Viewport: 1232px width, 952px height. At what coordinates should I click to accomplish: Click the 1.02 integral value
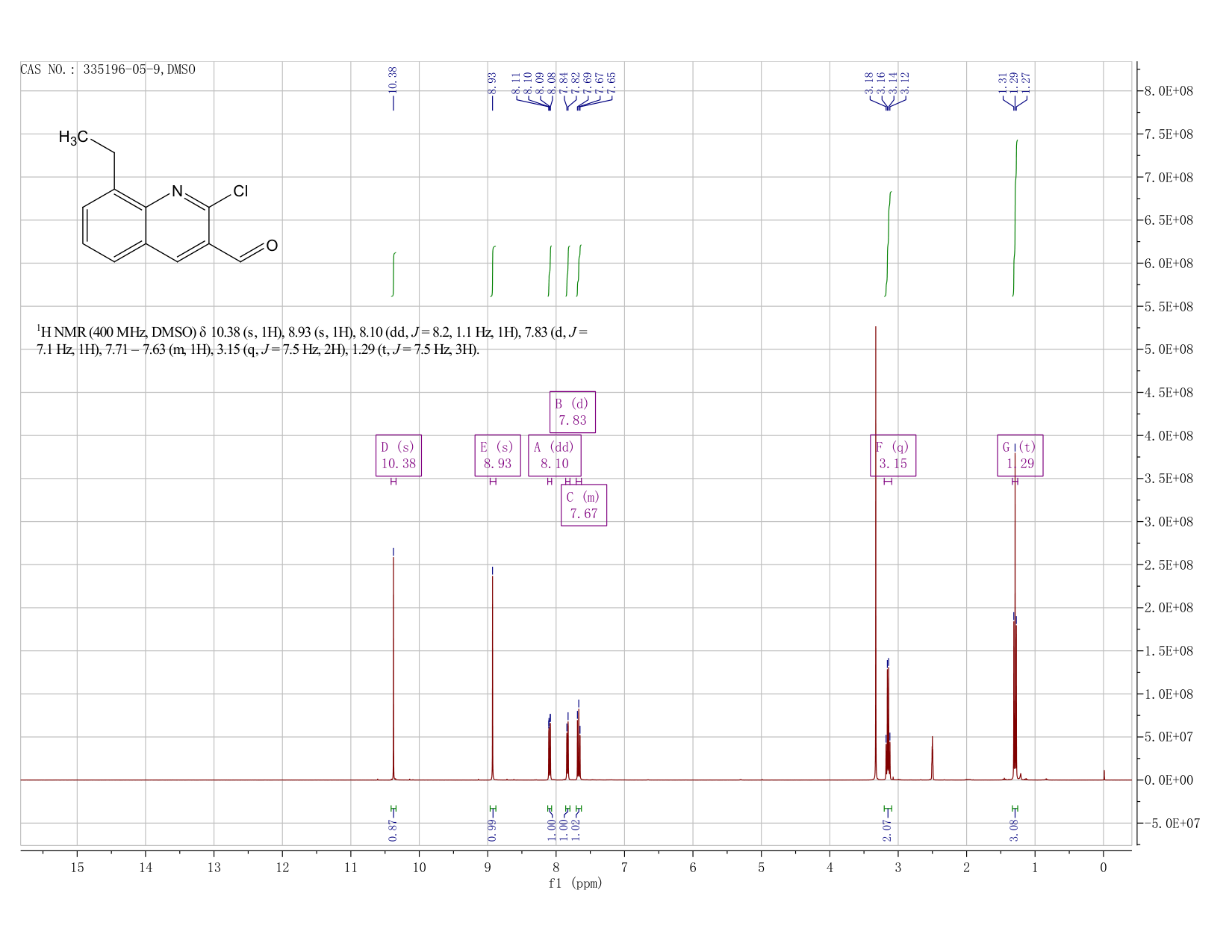(x=576, y=829)
